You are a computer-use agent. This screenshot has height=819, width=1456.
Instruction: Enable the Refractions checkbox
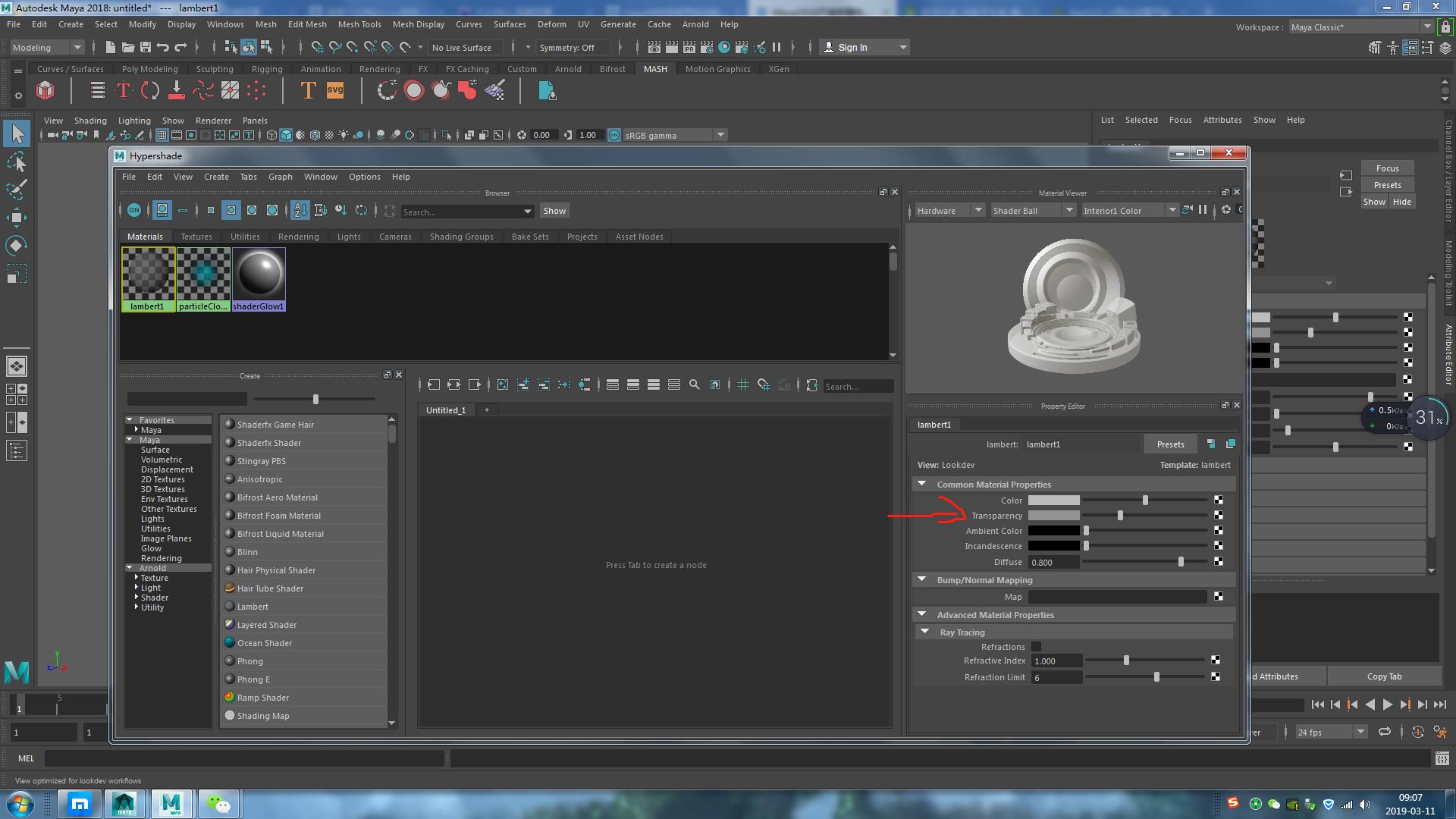[x=1036, y=647]
